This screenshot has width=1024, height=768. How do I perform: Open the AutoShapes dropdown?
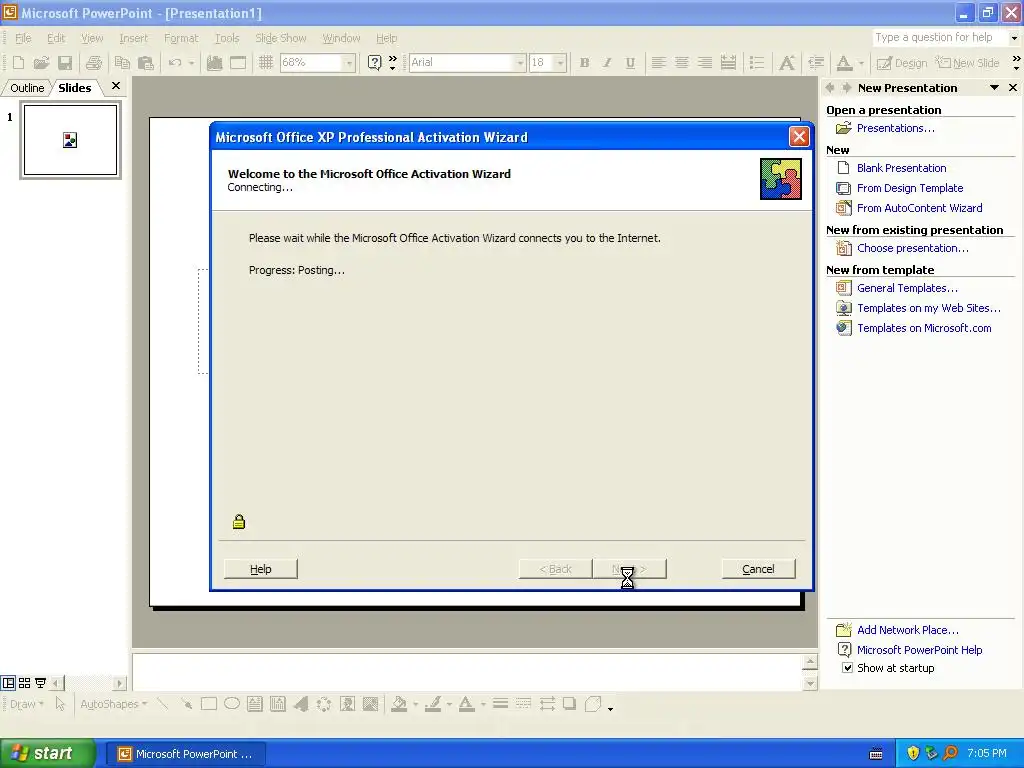pyautogui.click(x=113, y=704)
